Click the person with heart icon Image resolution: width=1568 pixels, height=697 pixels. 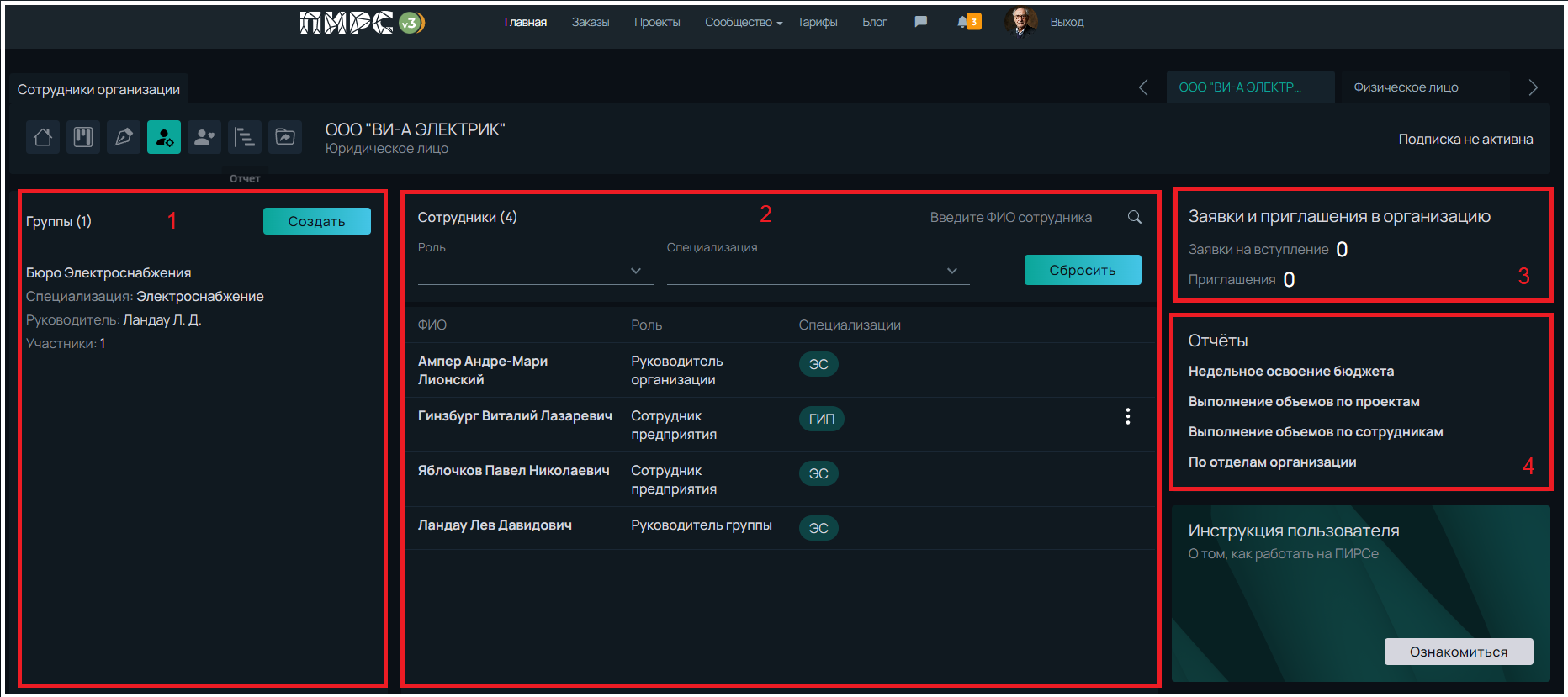point(204,137)
